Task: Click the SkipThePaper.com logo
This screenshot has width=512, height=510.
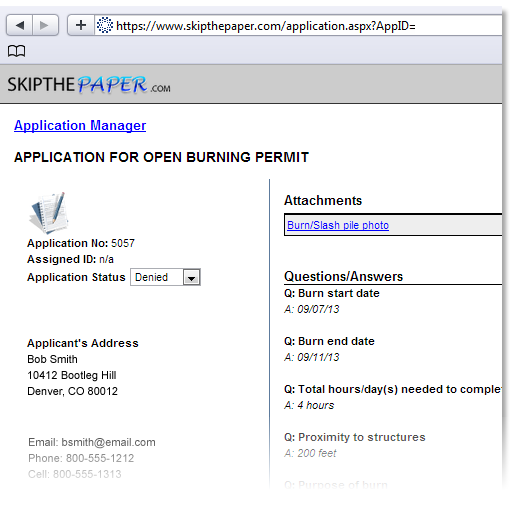Action: point(89,85)
